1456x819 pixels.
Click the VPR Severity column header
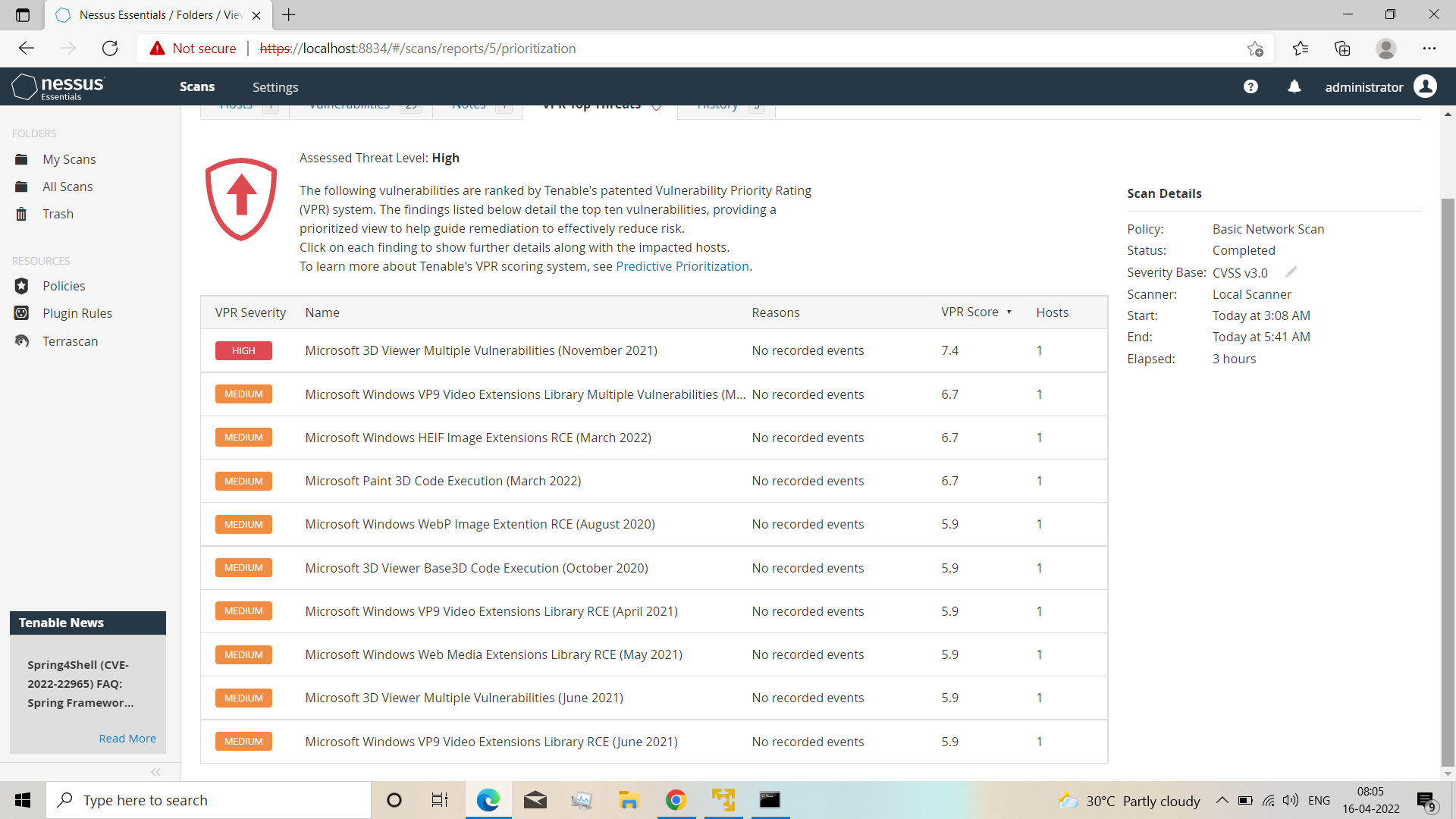pyautogui.click(x=250, y=312)
